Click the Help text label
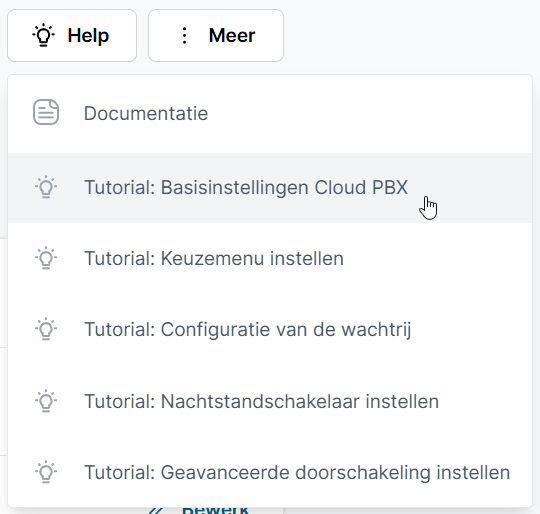The image size is (540, 514). 88,36
